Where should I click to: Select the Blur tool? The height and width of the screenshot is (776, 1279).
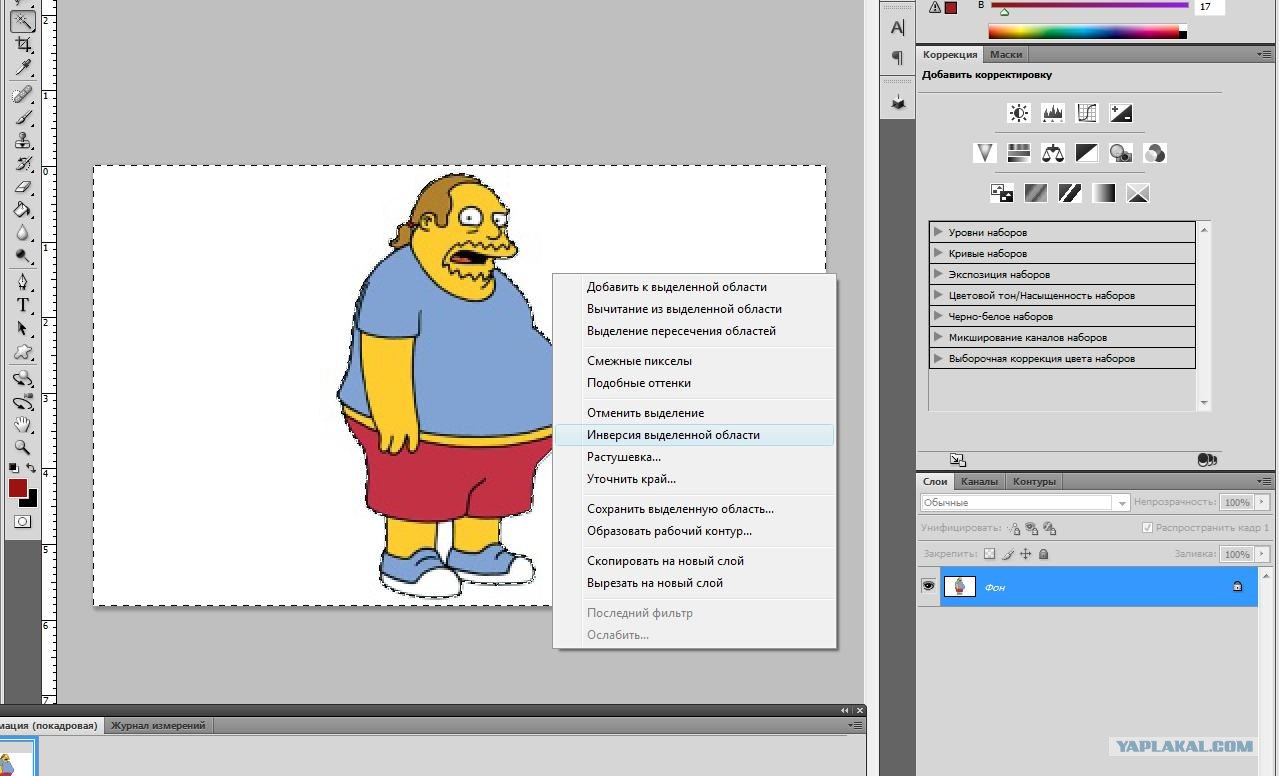click(22, 233)
